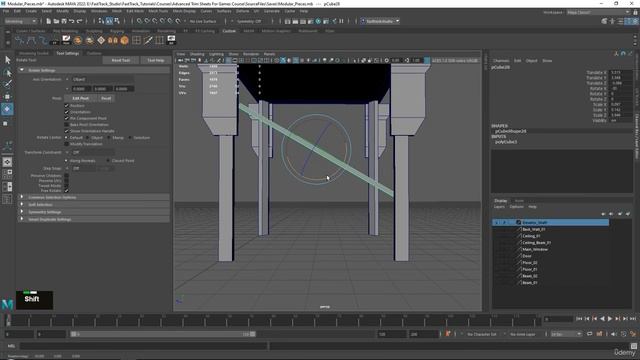Expand Common Selection Options section
The image size is (640, 360).
click(x=22, y=197)
